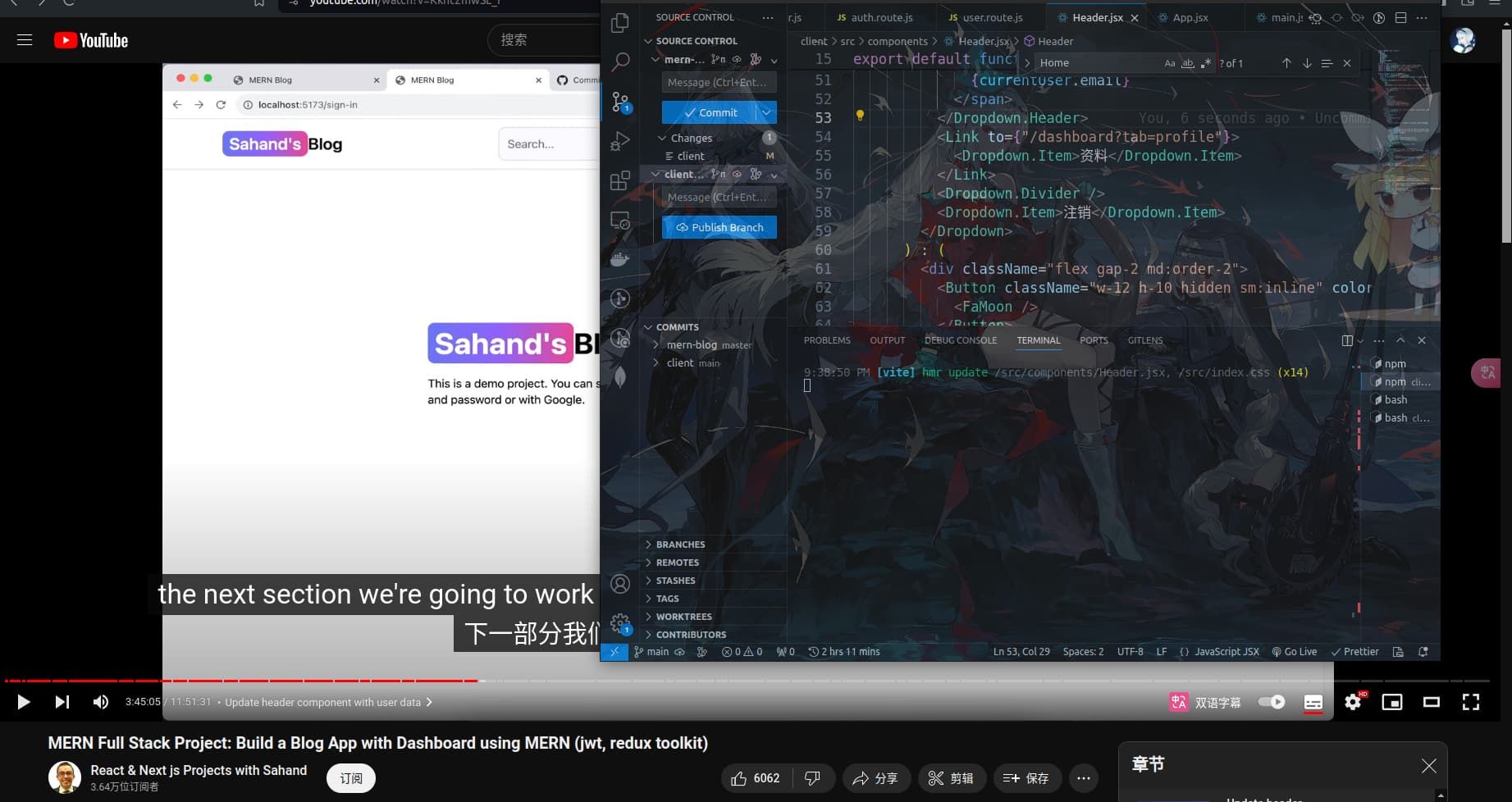Click the lightbulb code action on line 53
This screenshot has height=802, width=1512.
[x=860, y=116]
